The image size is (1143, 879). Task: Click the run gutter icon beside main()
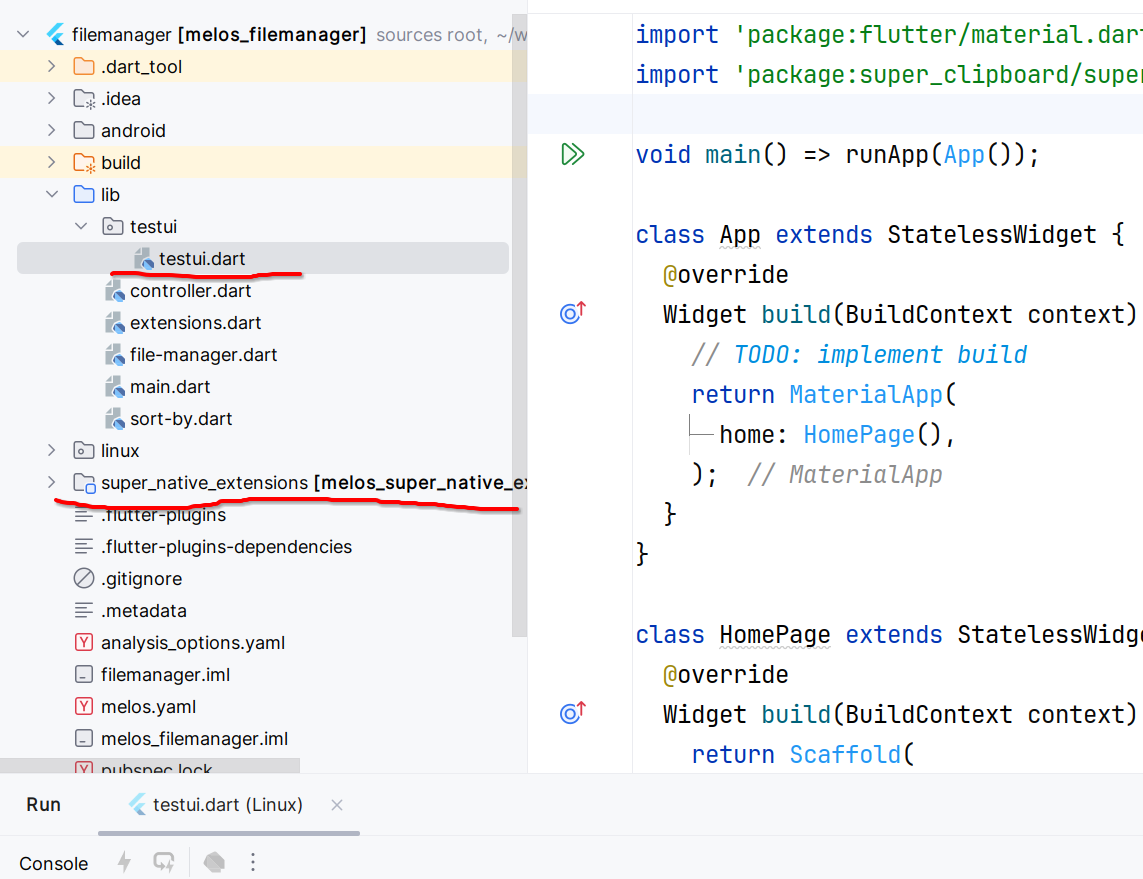[572, 155]
